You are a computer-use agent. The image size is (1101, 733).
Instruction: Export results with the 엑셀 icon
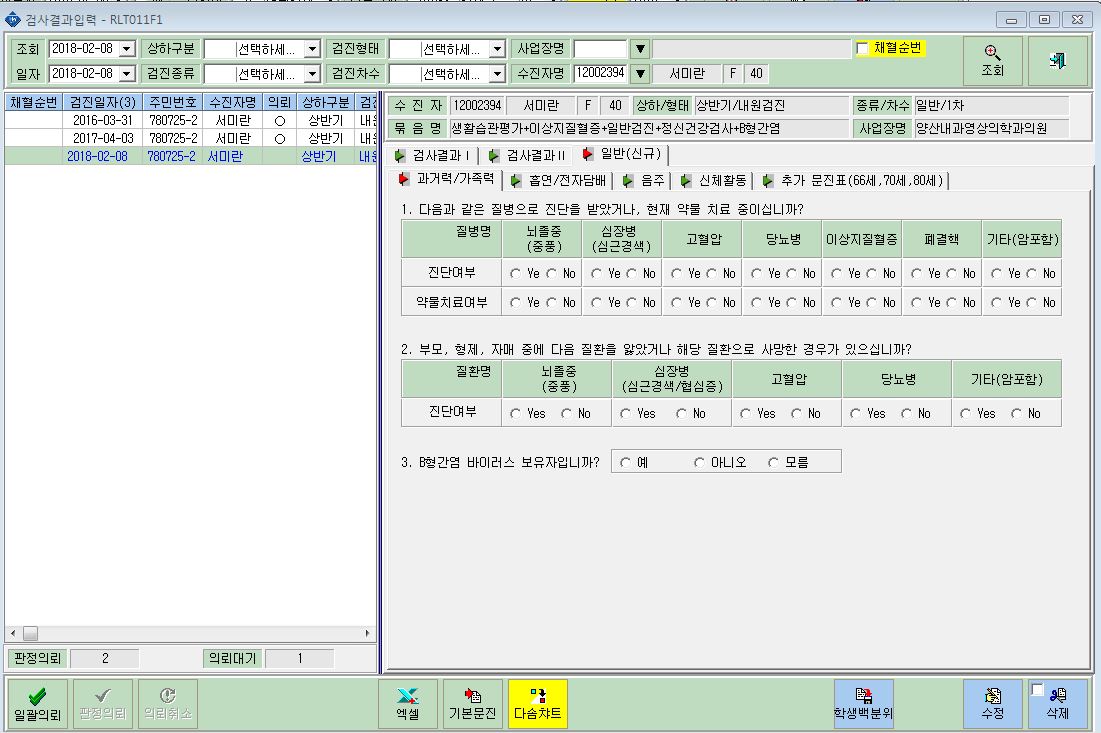pyautogui.click(x=407, y=704)
